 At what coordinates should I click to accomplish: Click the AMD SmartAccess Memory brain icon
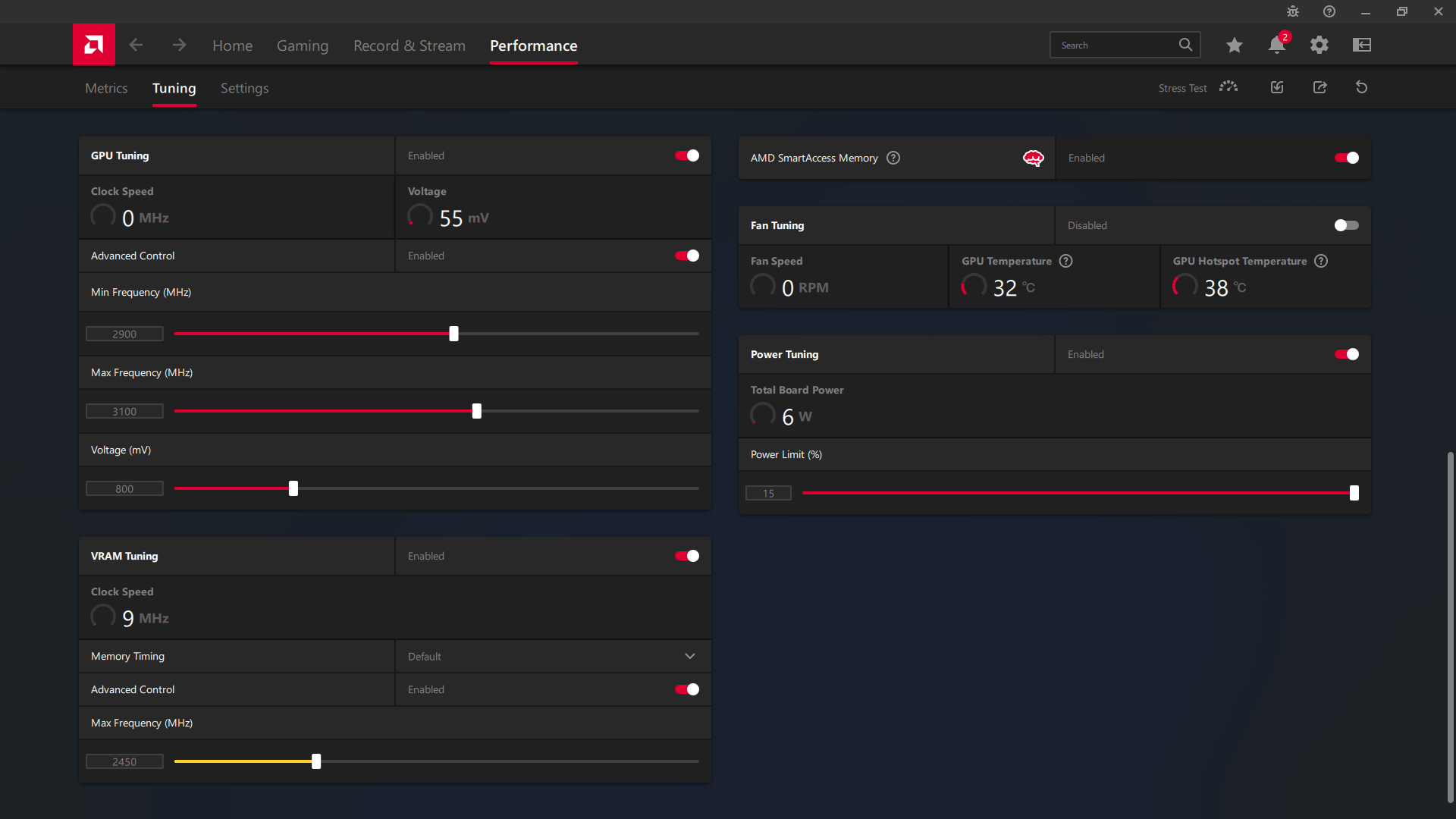(x=1033, y=158)
